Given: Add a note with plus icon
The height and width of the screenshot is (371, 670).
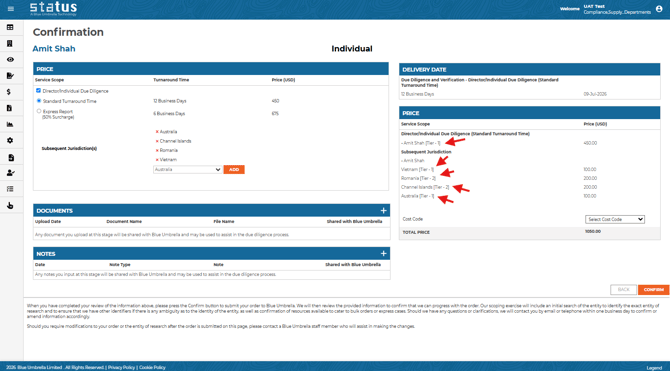Looking at the screenshot, I should (383, 253).
